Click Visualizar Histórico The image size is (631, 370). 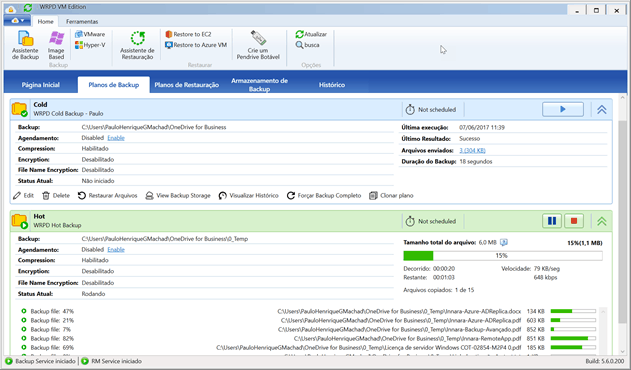coord(248,196)
